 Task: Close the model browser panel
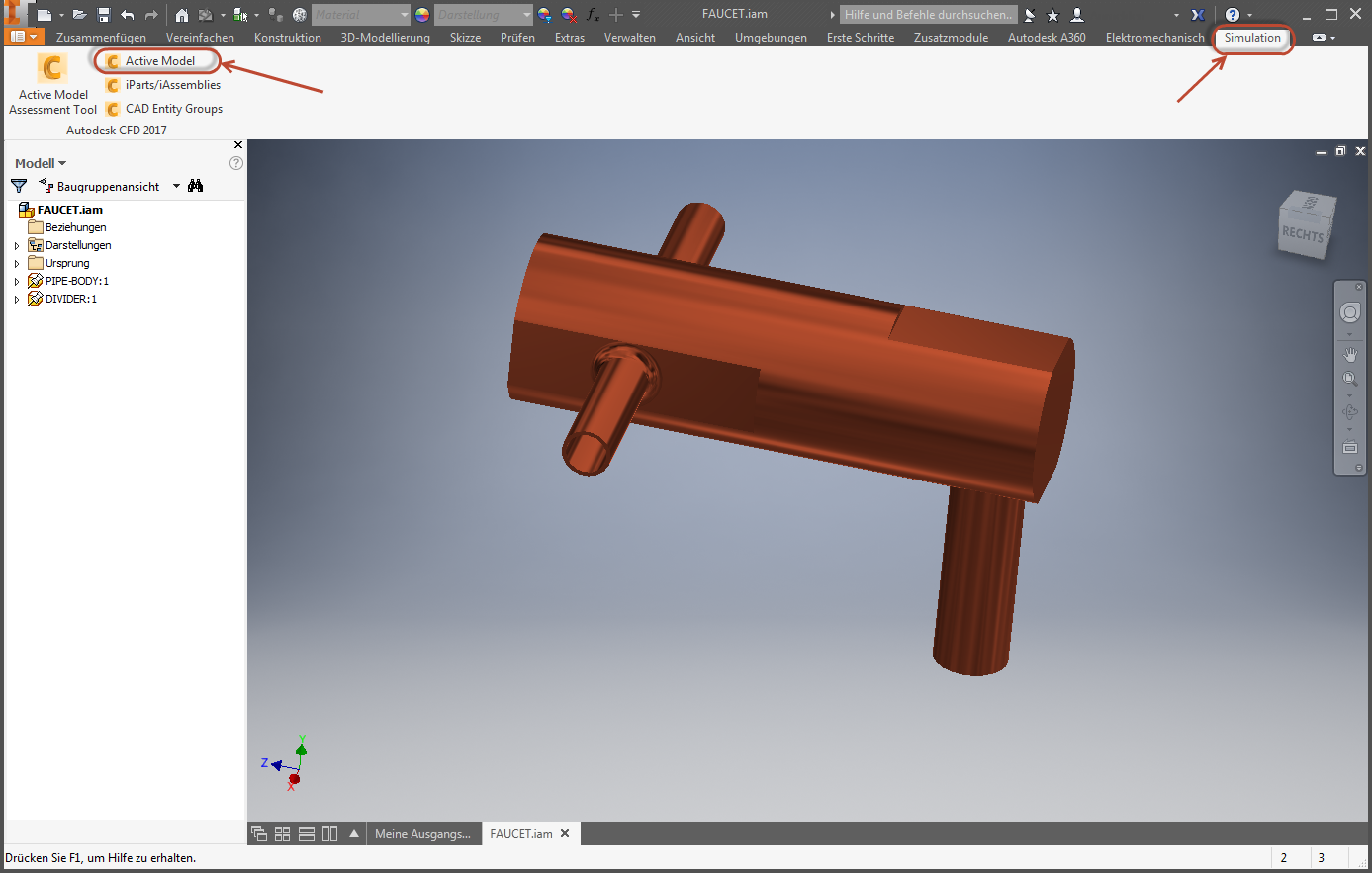(237, 145)
